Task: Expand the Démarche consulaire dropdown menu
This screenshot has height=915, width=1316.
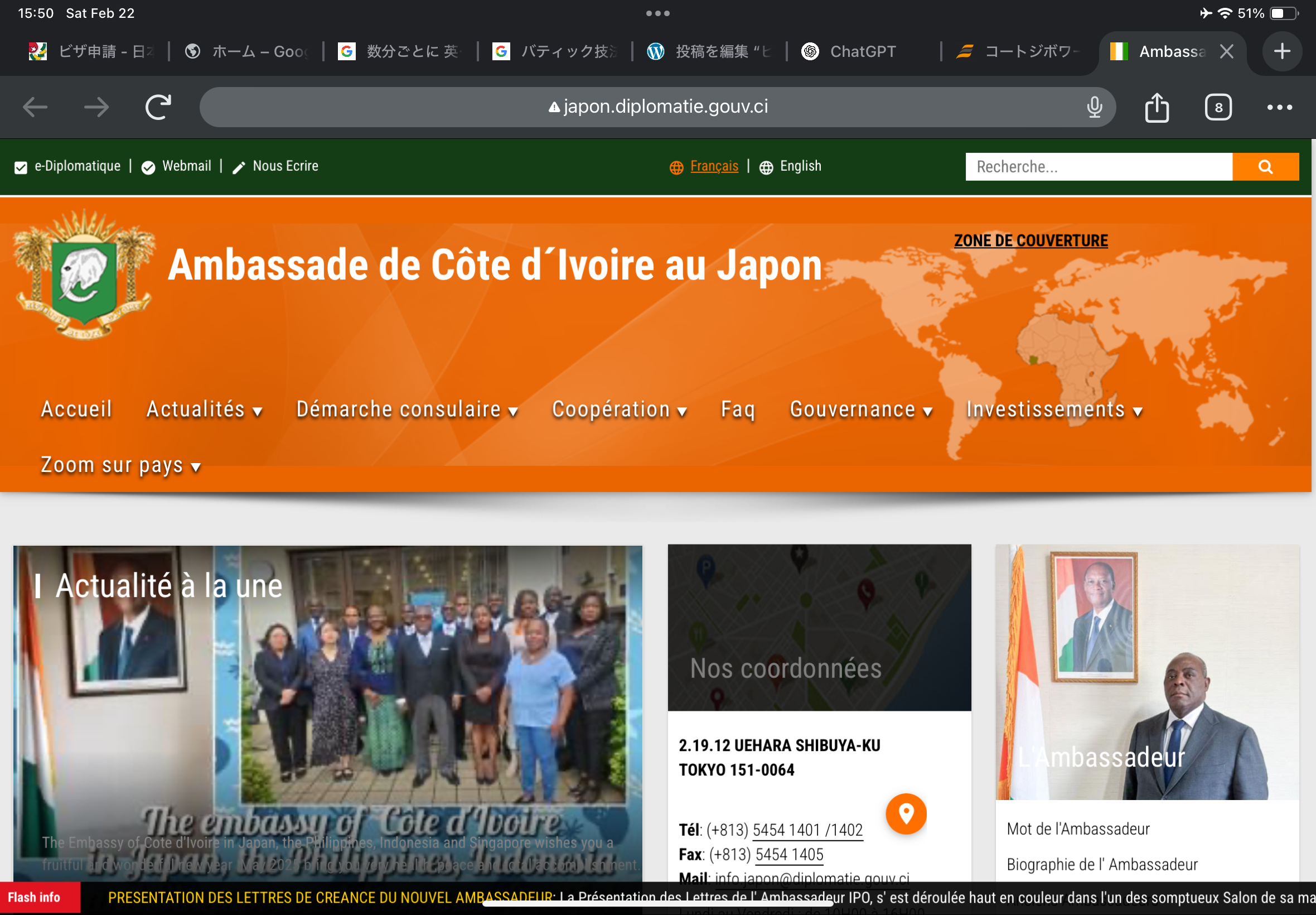Action: pyautogui.click(x=407, y=410)
